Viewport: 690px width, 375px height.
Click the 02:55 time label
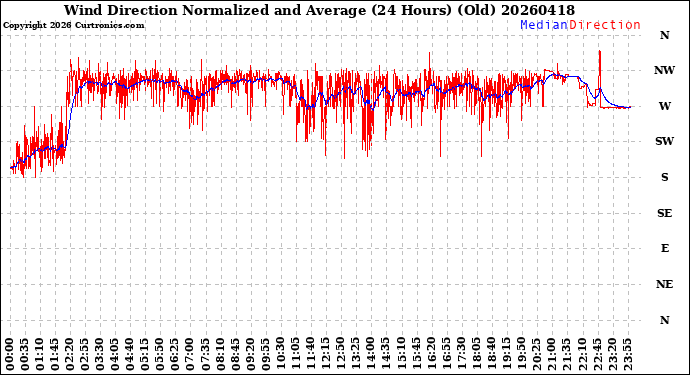pyautogui.click(x=85, y=354)
